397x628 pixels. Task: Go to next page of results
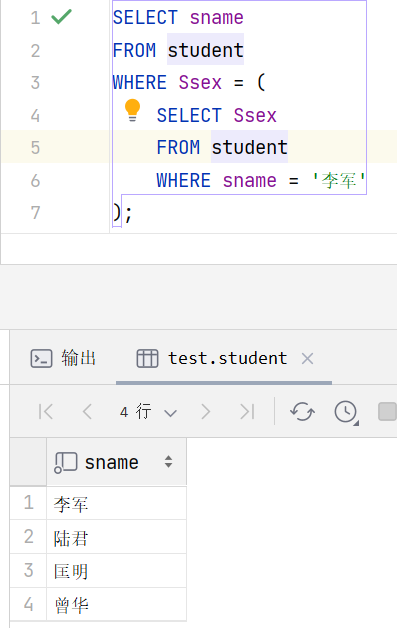[206, 411]
